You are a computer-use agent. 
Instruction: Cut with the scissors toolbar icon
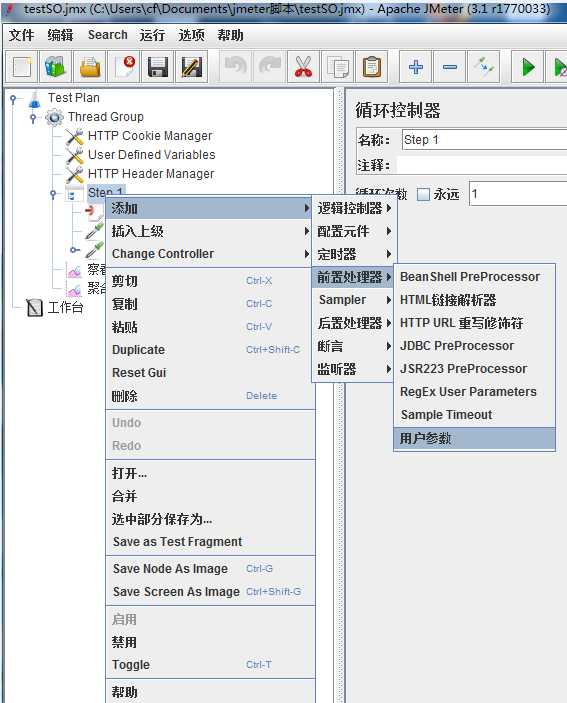pos(303,67)
